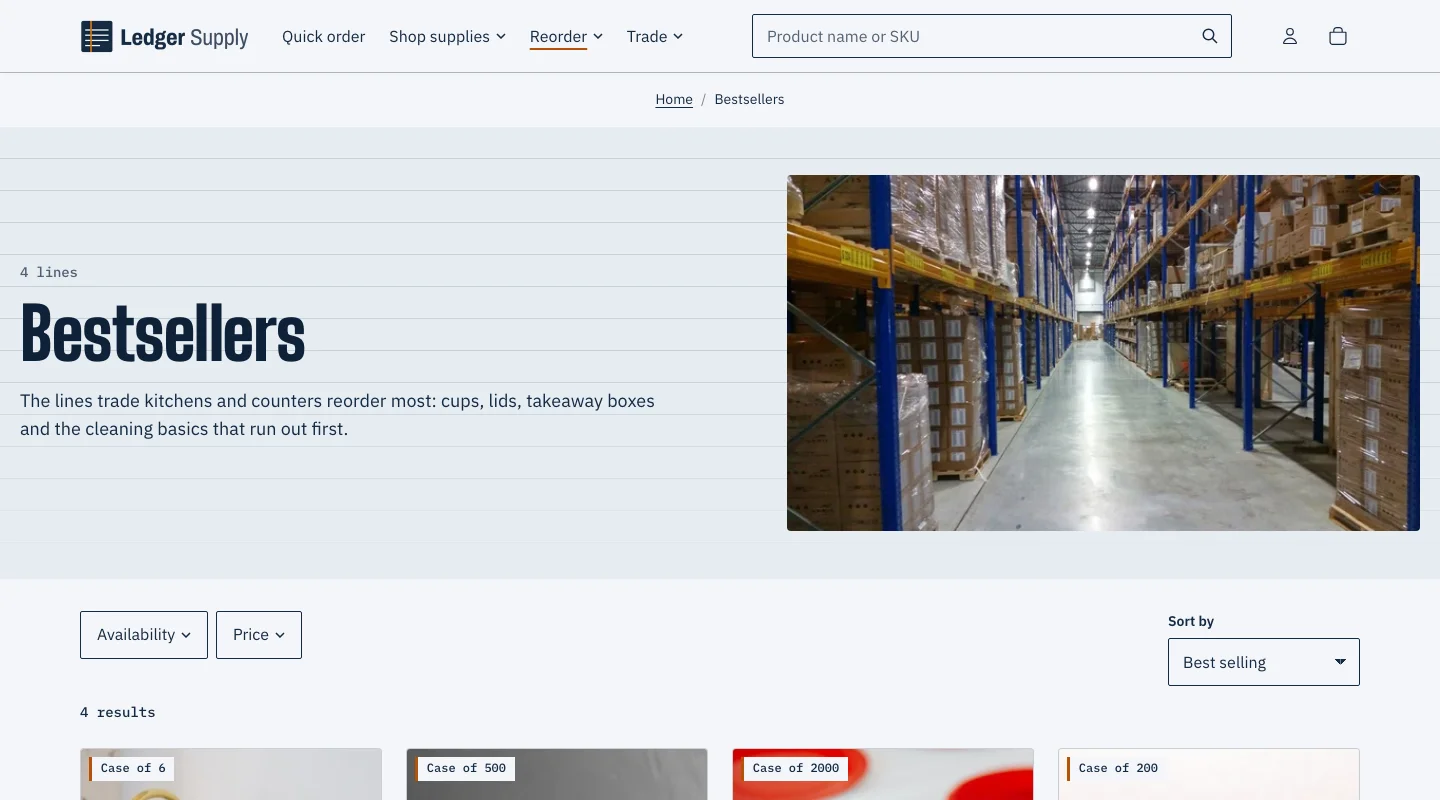Click the warehouse aisle banner image

[1103, 353]
